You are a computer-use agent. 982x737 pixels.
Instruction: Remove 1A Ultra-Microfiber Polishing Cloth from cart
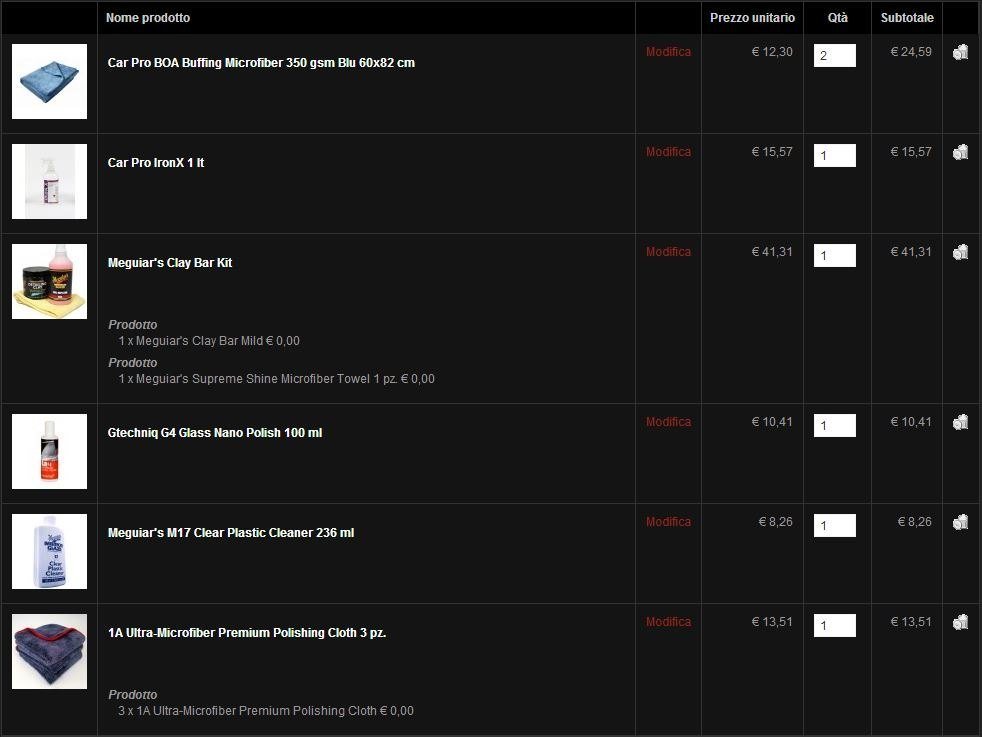(961, 622)
